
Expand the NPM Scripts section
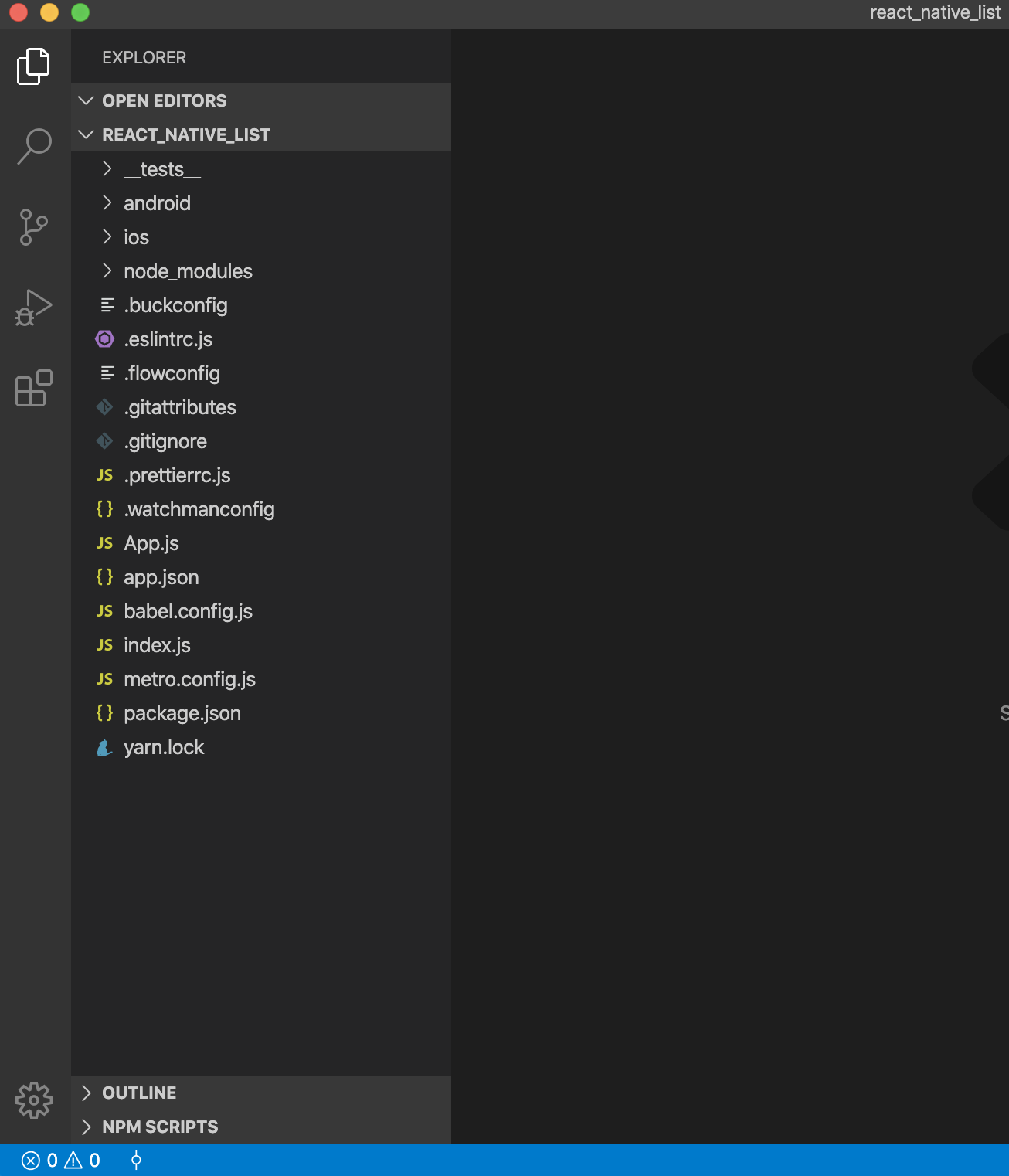click(261, 1127)
